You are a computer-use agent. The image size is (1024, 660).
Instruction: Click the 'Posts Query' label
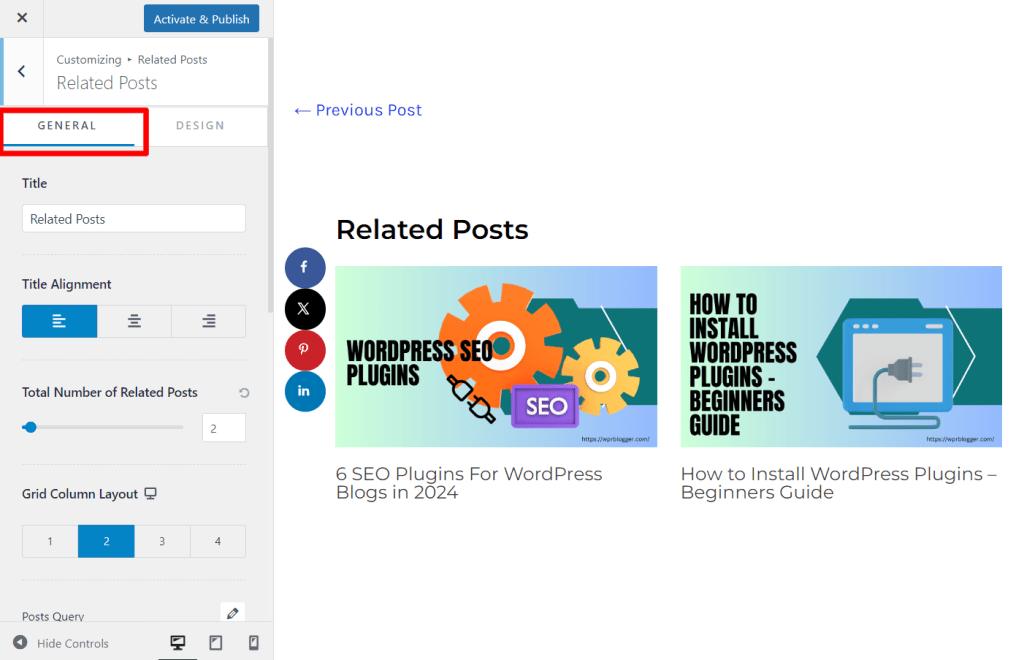click(x=53, y=616)
